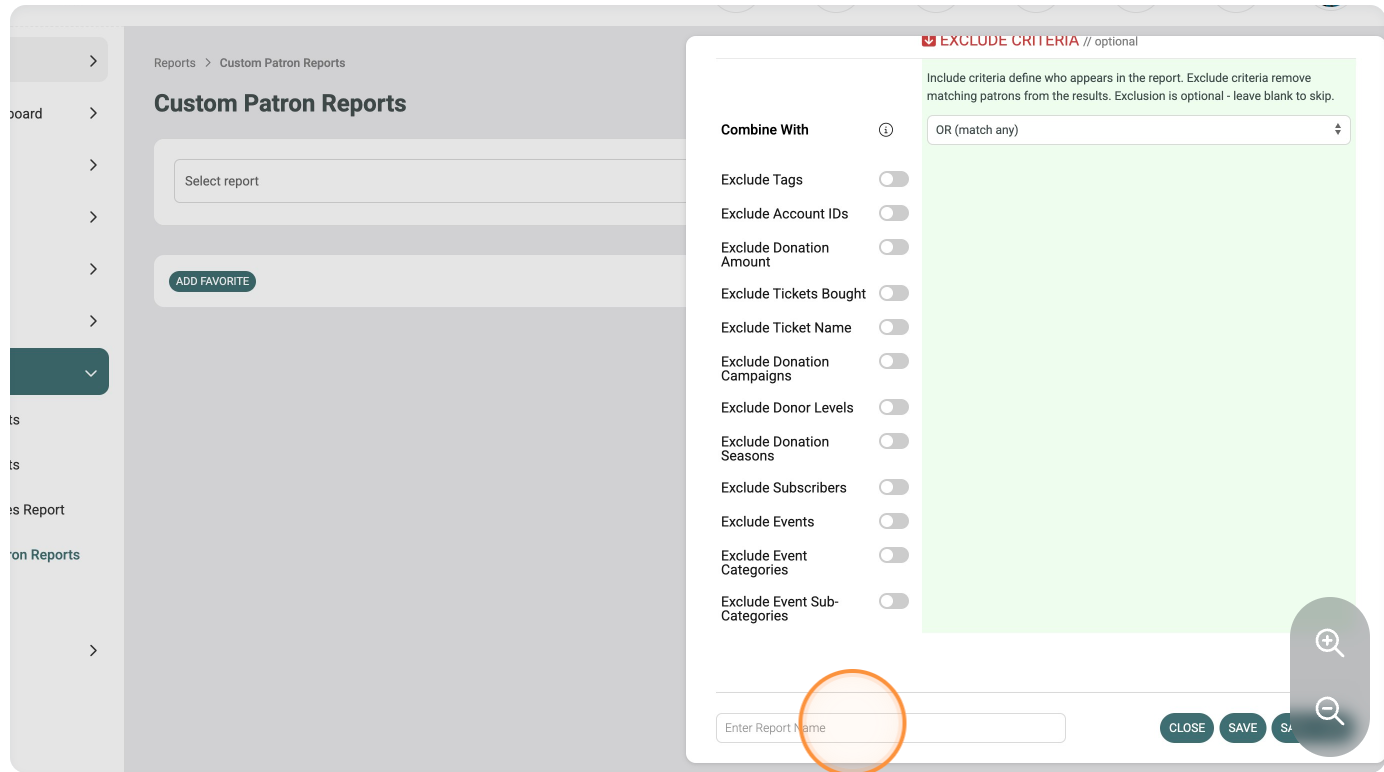Click the Combine With label
Image resolution: width=1384 pixels, height=772 pixels.
point(765,130)
